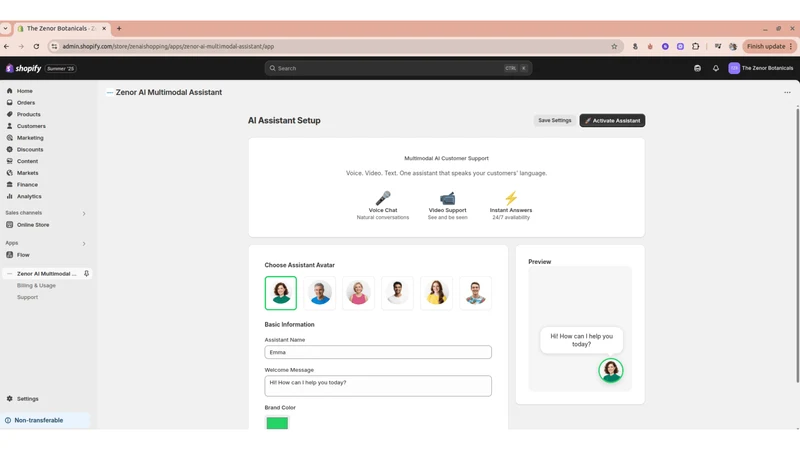This screenshot has width=800, height=450.
Task: Select the blonde woman in pink avatar
Action: point(359,293)
